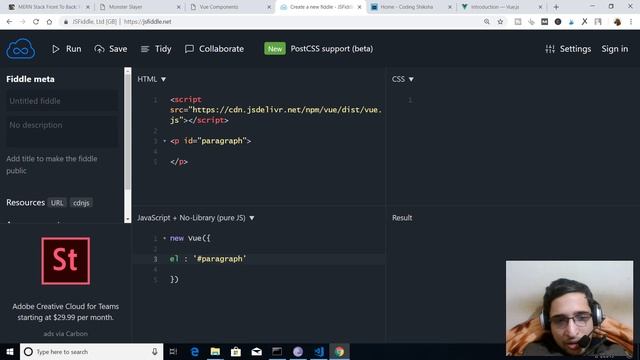
Task: Switch to Introduction — Vue.js tab
Action: click(496, 7)
